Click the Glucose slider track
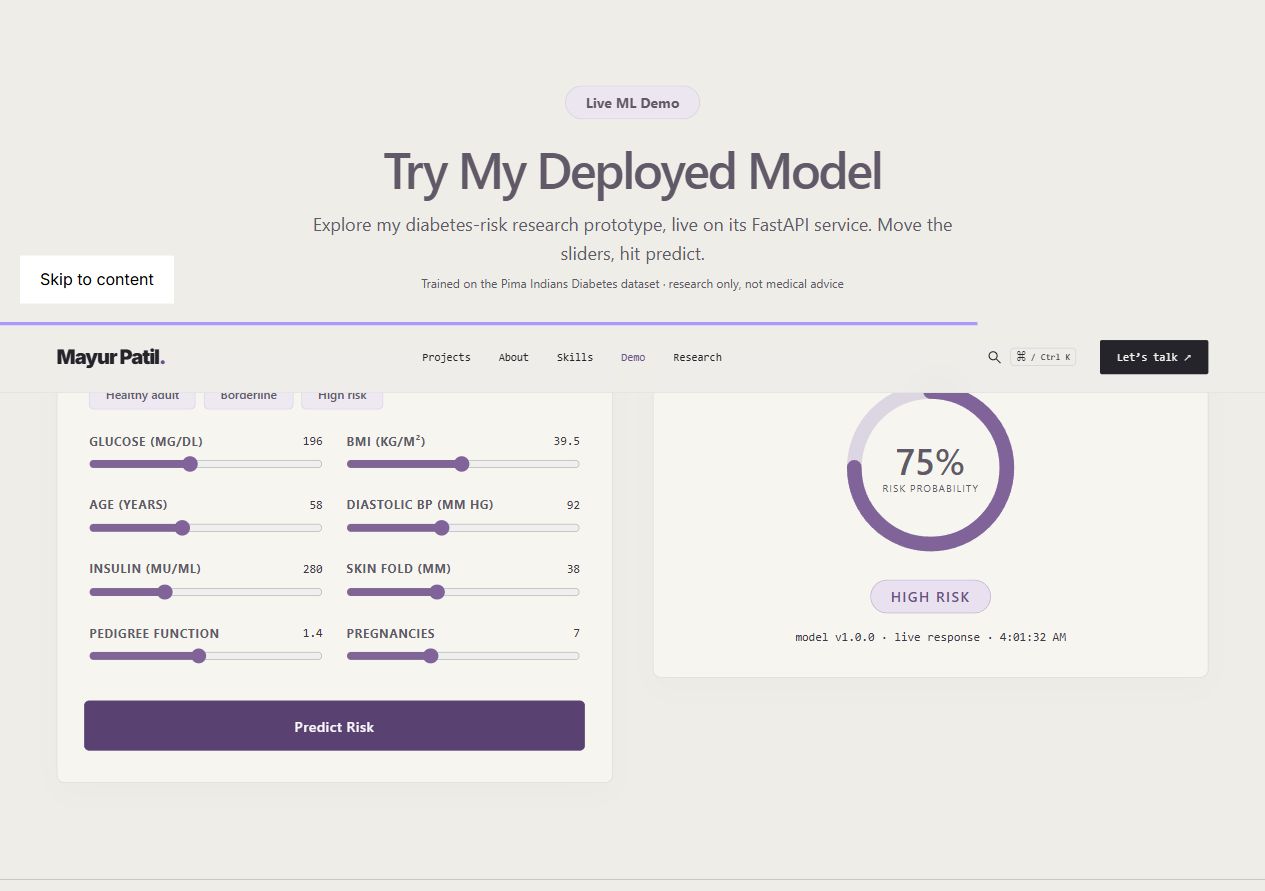Viewport: 1265px width, 891px height. [x=206, y=464]
